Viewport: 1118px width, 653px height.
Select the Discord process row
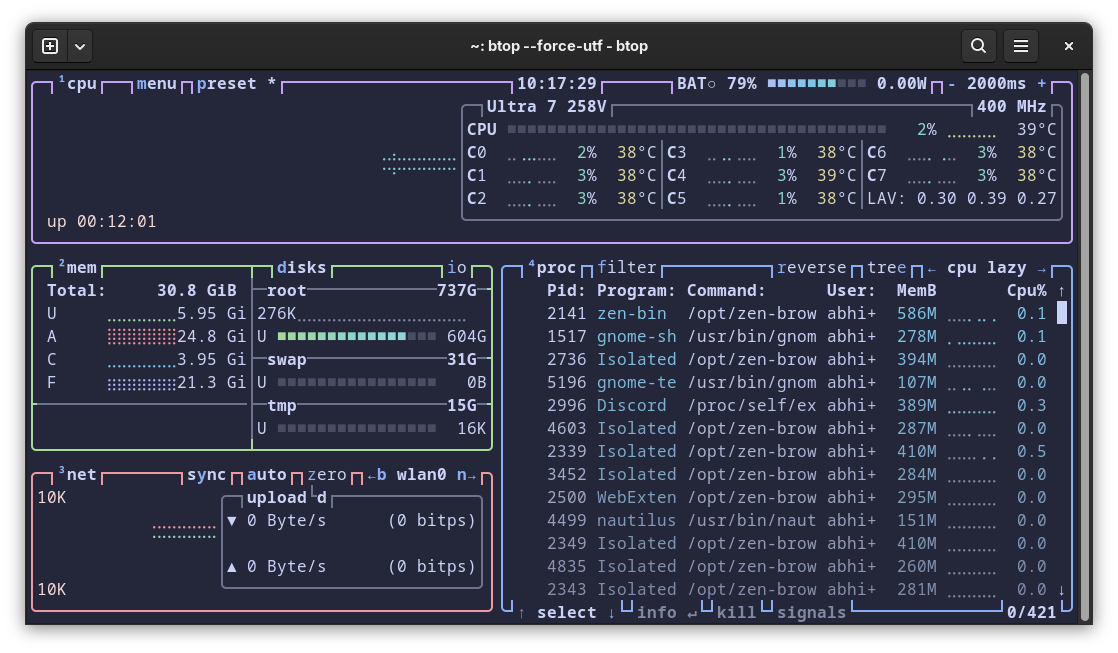pos(700,405)
